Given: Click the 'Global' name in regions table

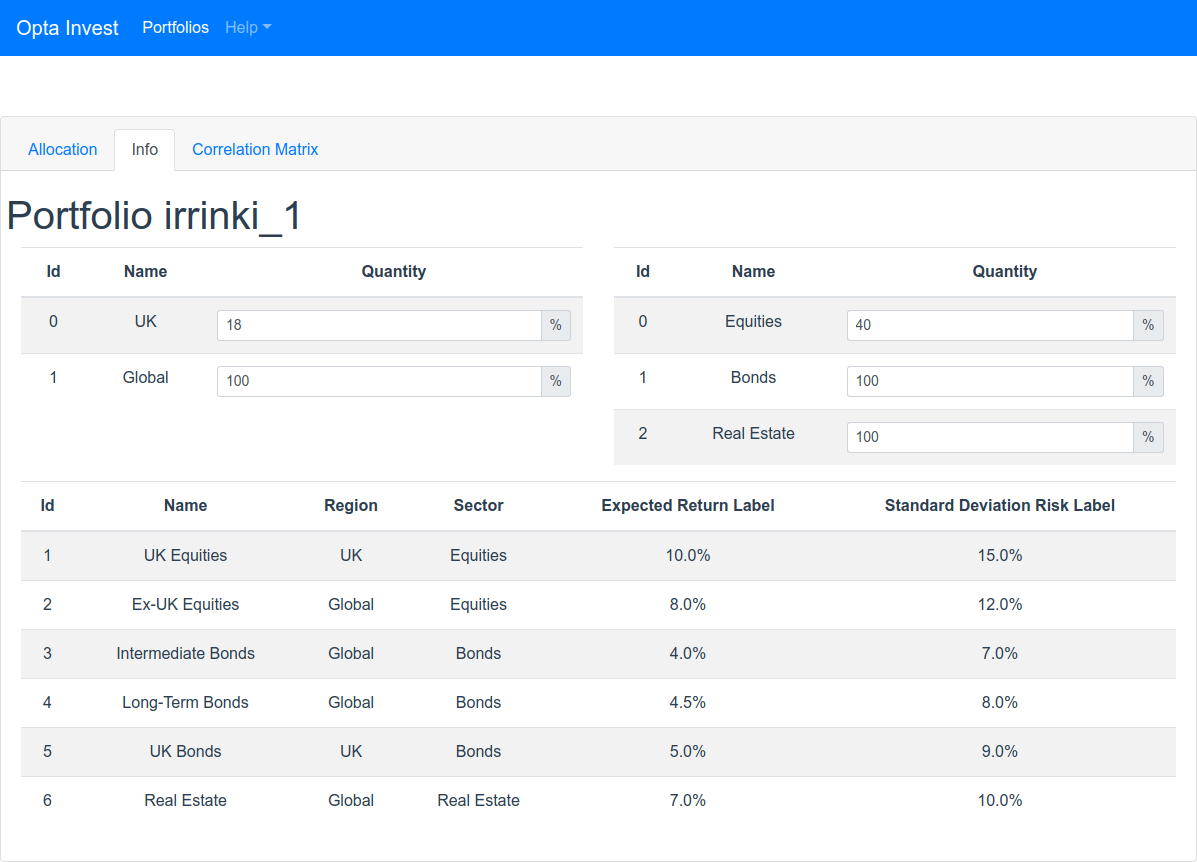Looking at the screenshot, I should 146,377.
